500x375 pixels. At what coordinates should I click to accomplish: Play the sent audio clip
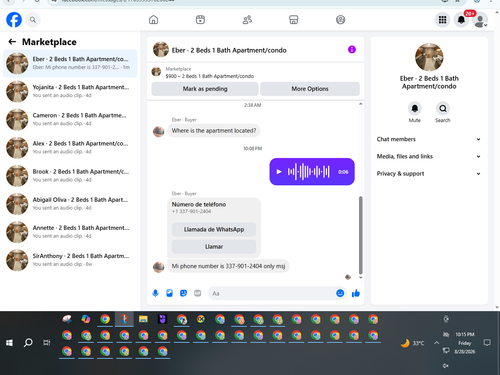coord(279,172)
